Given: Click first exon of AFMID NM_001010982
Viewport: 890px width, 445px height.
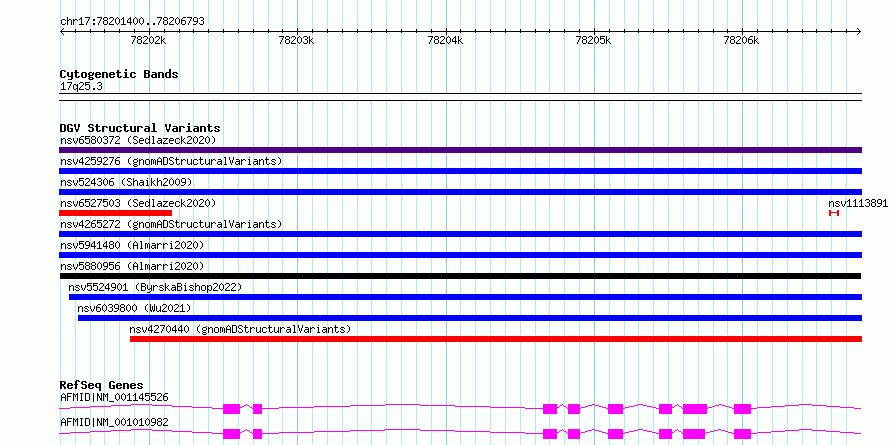Looking at the screenshot, I should [232, 434].
